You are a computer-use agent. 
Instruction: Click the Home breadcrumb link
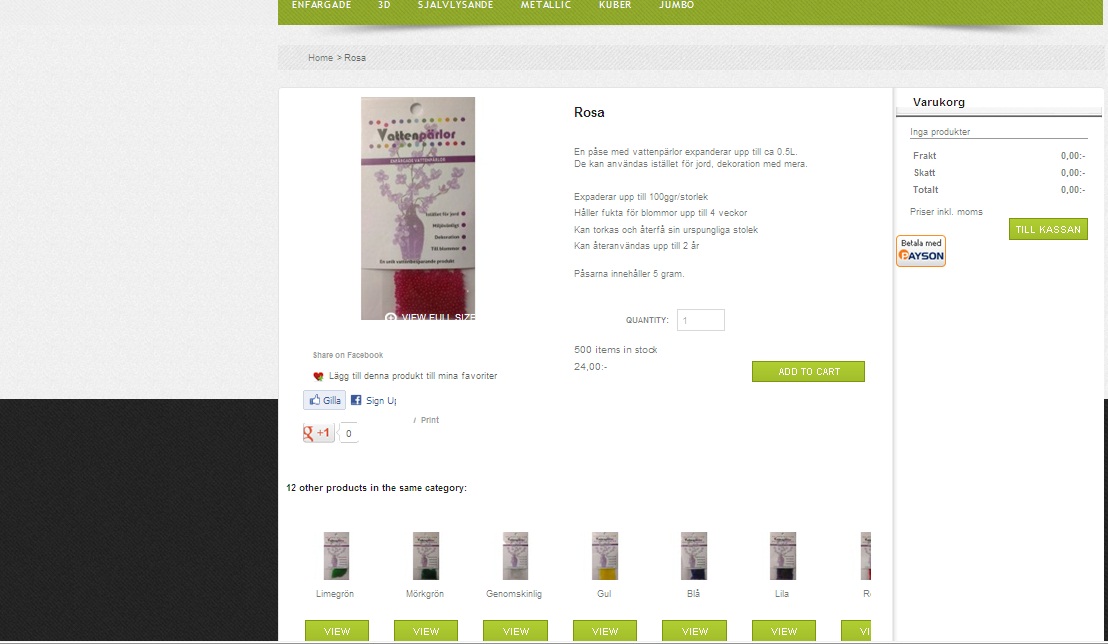click(320, 58)
